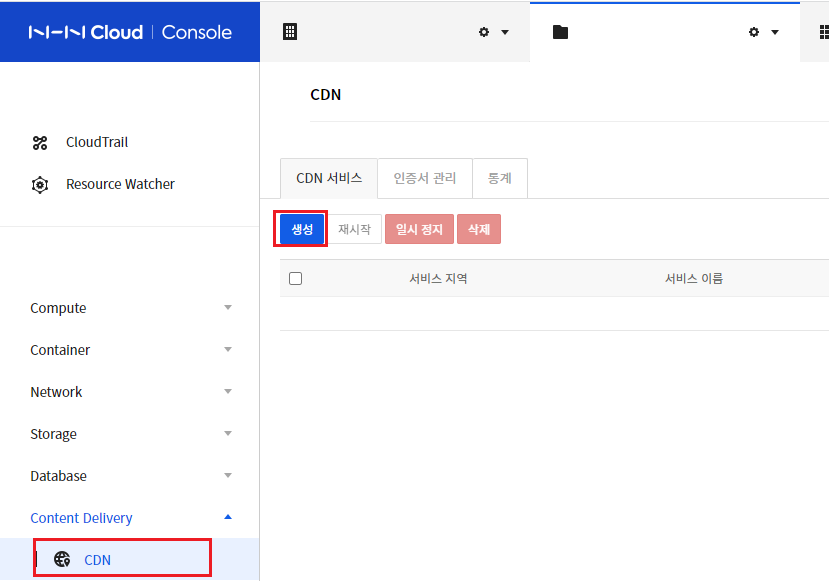Expand the Compute menu category
The image size is (829, 581).
click(x=228, y=308)
